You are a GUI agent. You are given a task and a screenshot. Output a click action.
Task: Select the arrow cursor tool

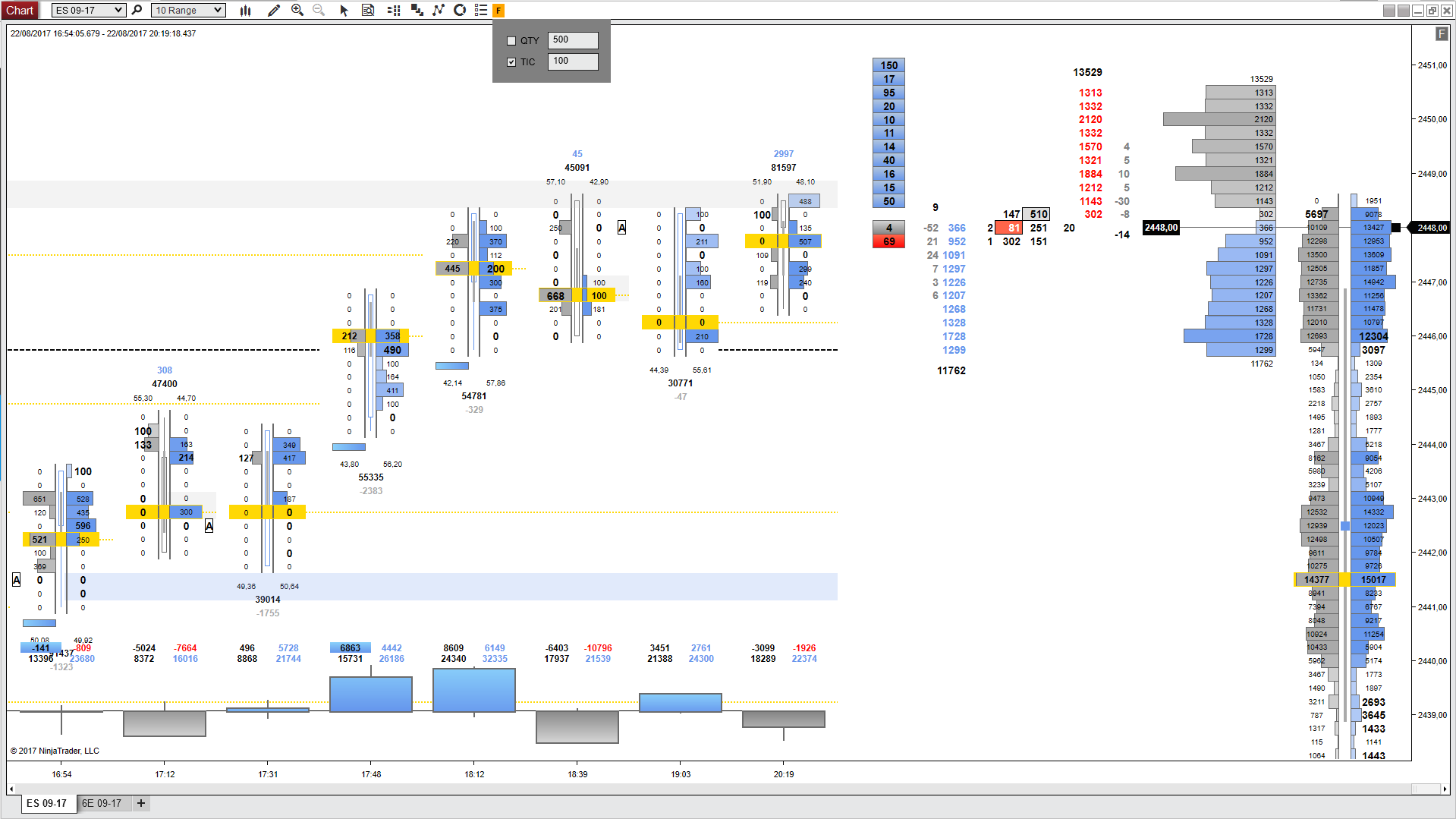coord(344,10)
